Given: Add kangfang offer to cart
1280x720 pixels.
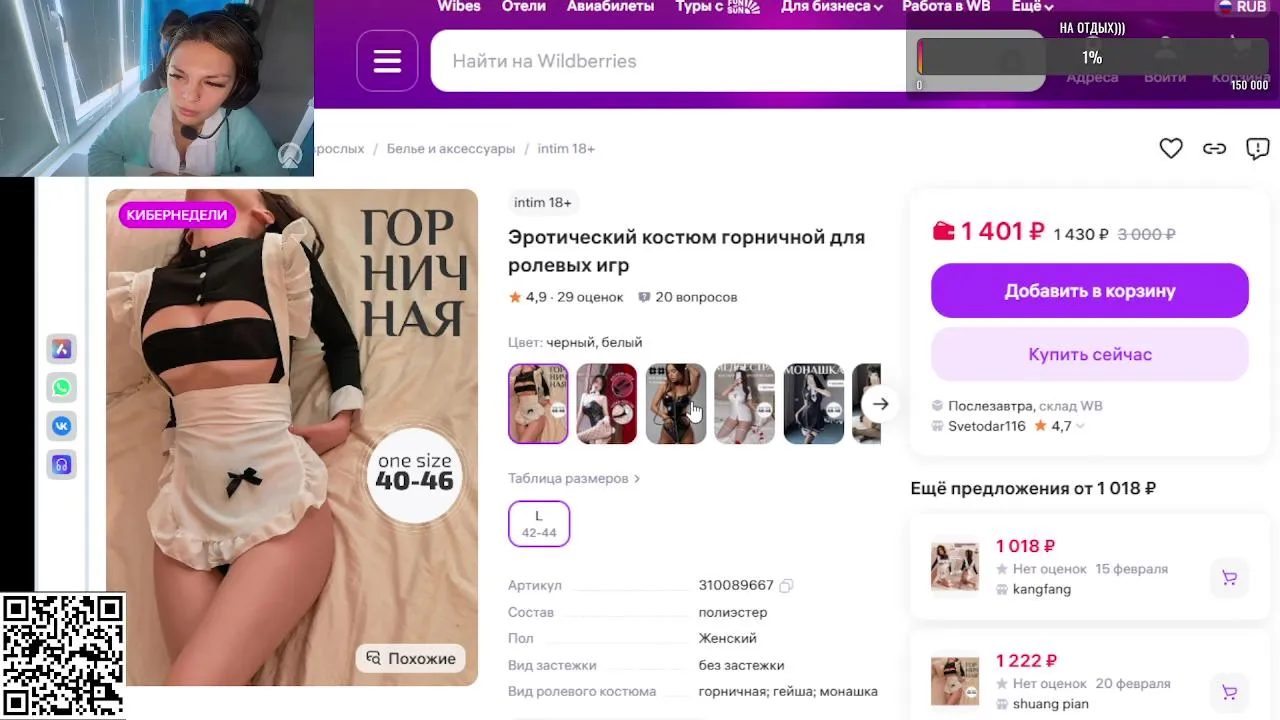Looking at the screenshot, I should coord(1229,577).
